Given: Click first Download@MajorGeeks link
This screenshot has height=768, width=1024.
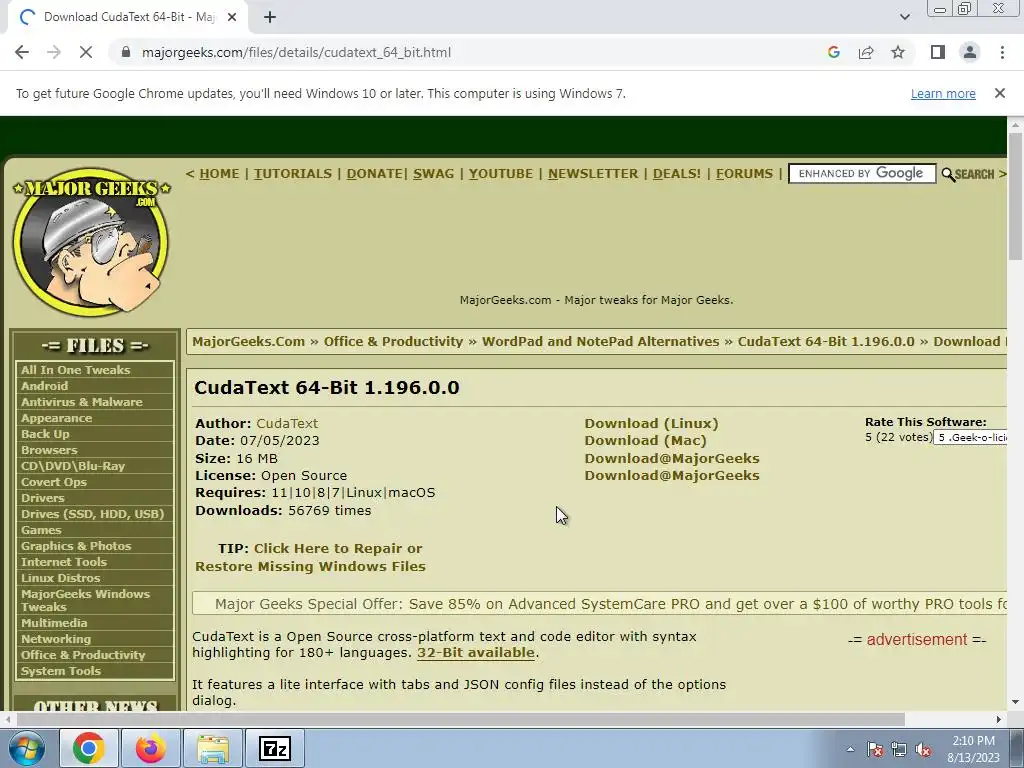Looking at the screenshot, I should pos(672,458).
